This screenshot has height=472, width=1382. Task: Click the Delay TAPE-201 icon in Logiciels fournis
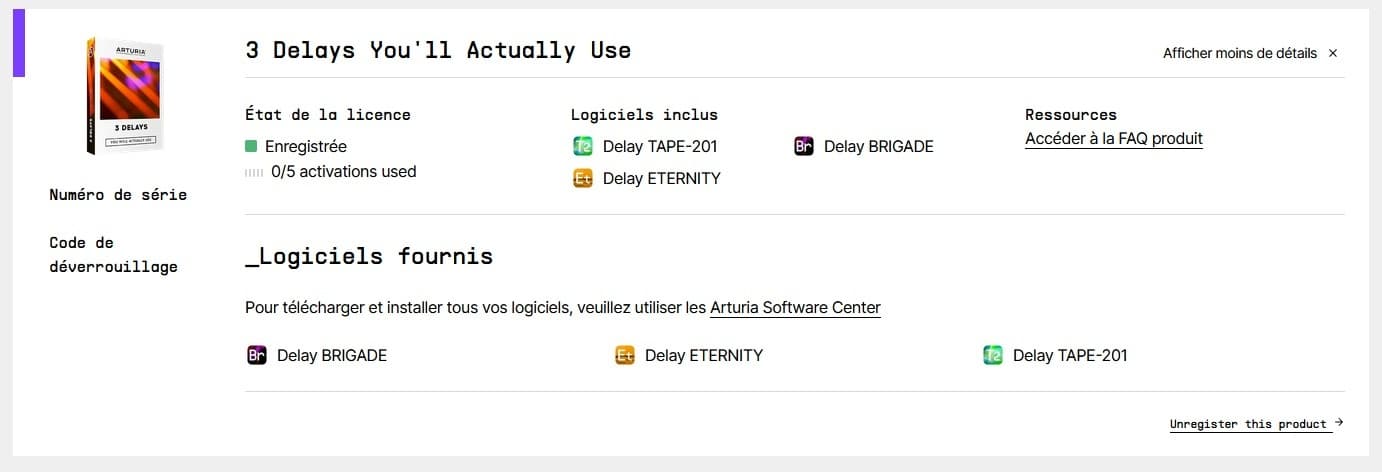[993, 355]
